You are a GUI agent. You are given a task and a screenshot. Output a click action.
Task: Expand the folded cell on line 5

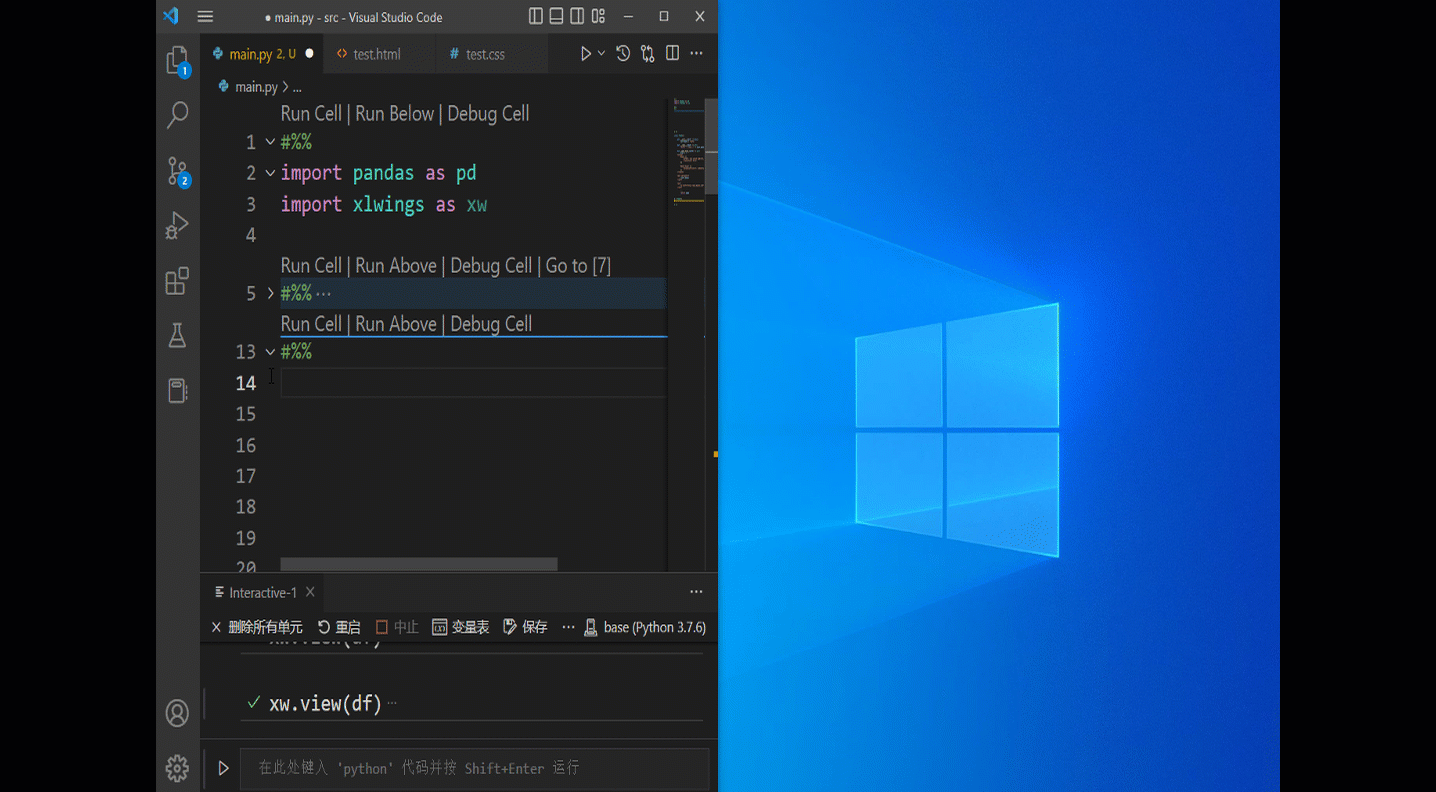pos(268,292)
